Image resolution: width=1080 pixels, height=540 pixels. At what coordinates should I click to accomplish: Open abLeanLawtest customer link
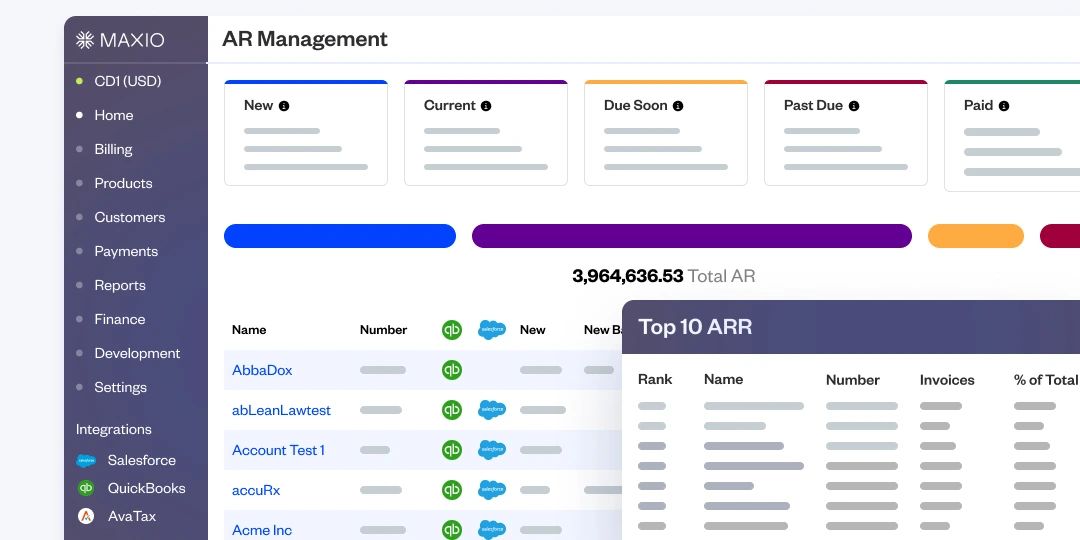(x=281, y=410)
